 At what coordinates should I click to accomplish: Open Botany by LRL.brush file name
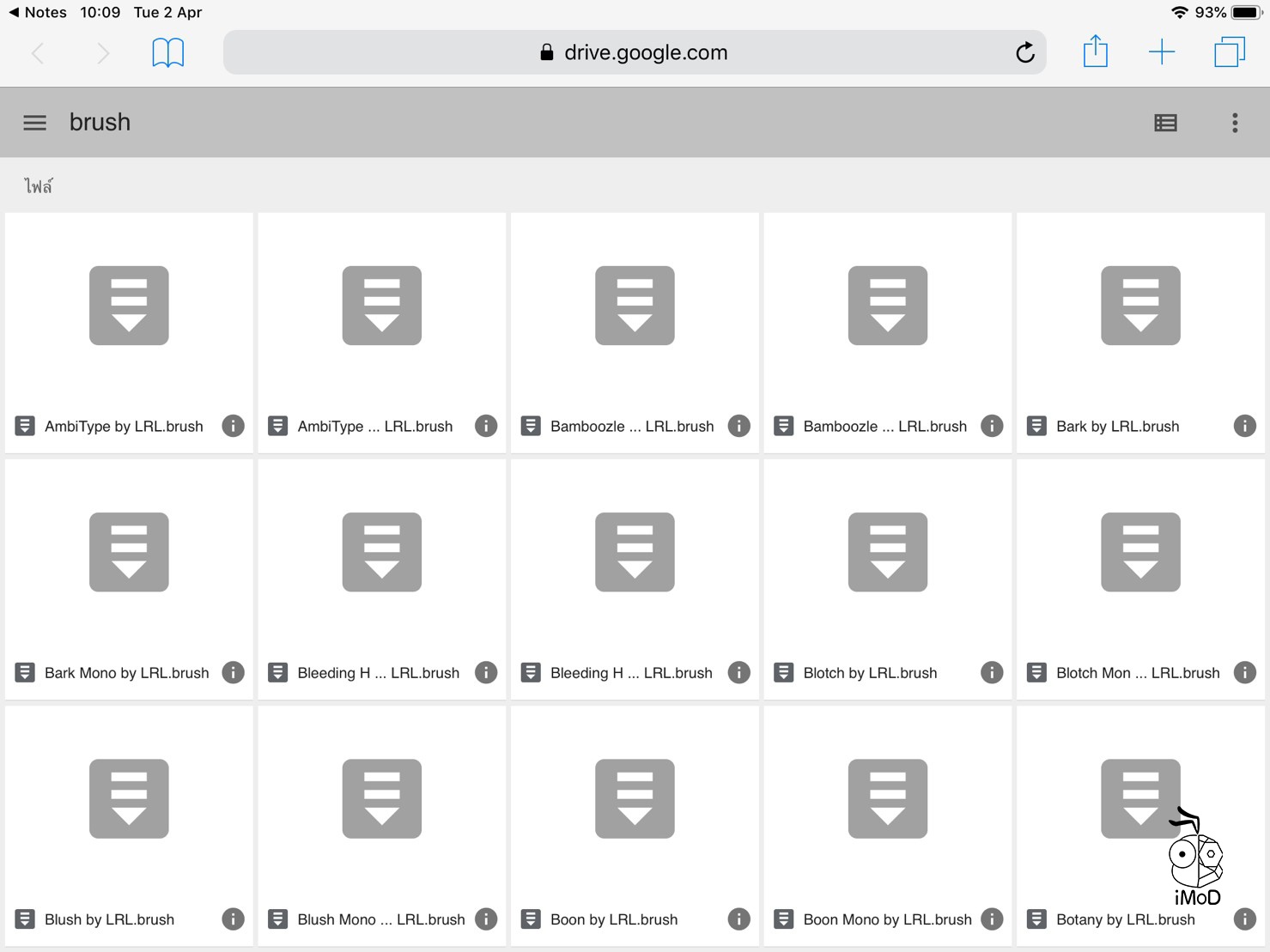tap(1125, 919)
